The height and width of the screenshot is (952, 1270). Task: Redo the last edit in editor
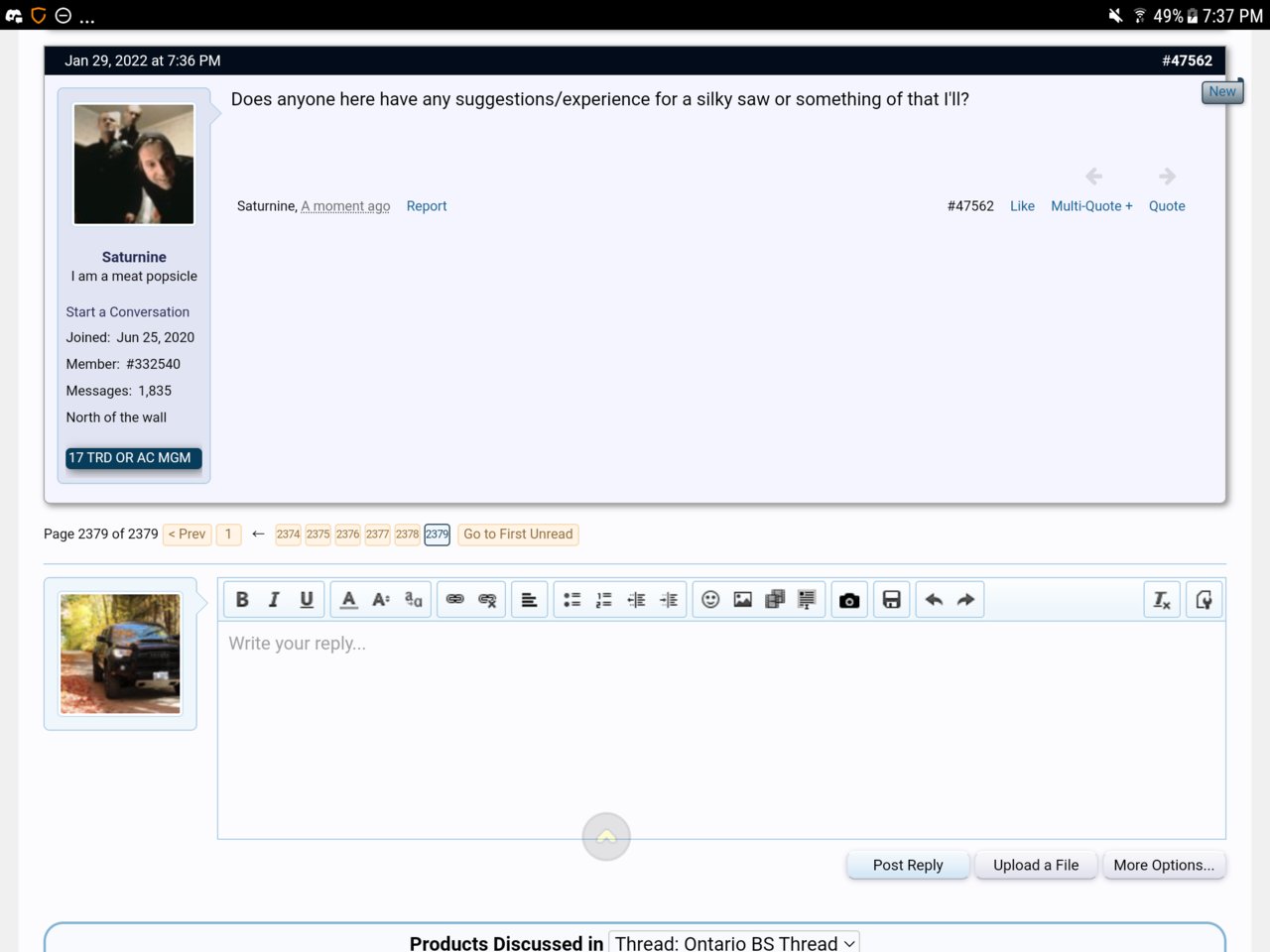[966, 600]
